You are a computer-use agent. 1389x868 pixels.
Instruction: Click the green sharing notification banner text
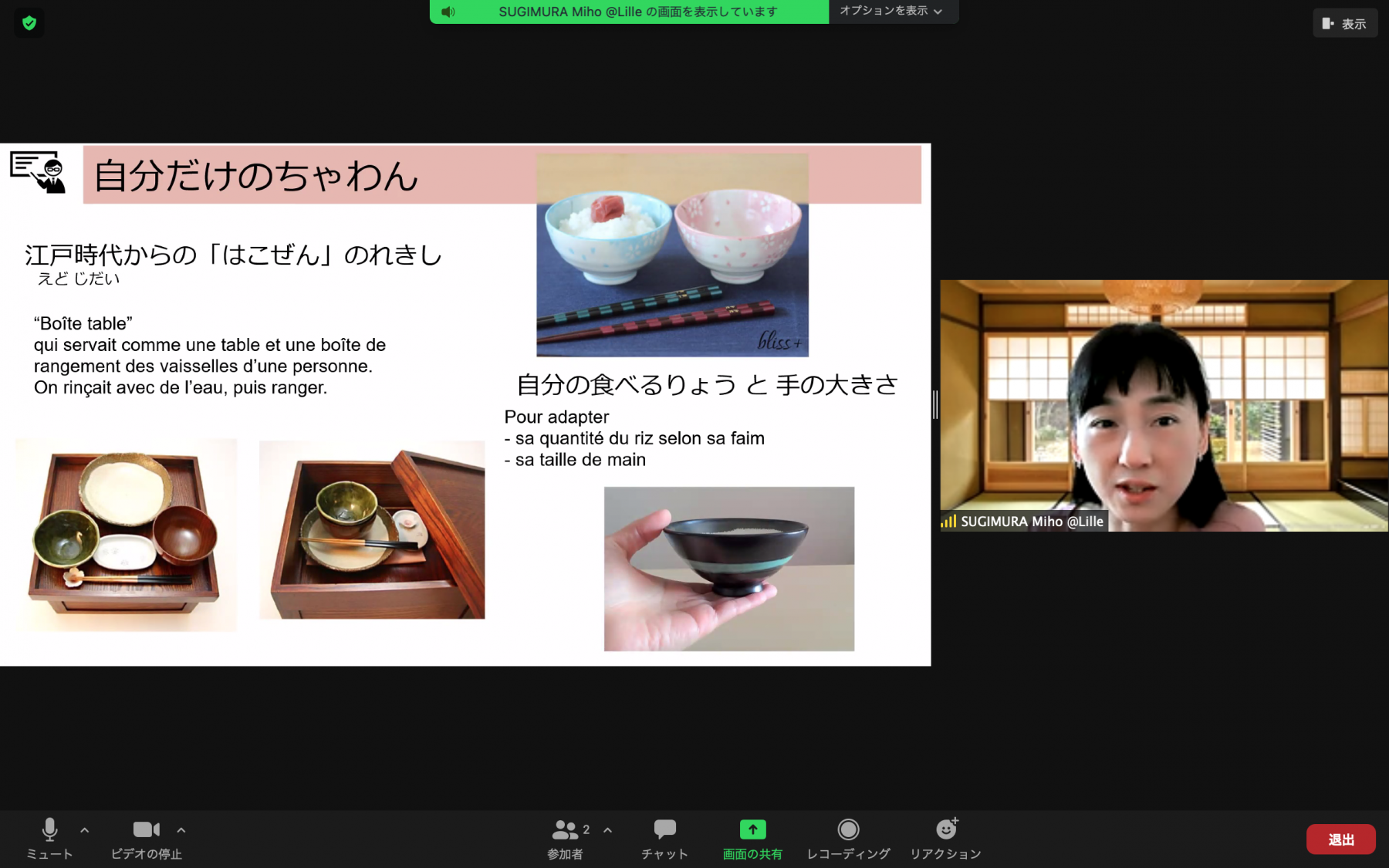637,12
